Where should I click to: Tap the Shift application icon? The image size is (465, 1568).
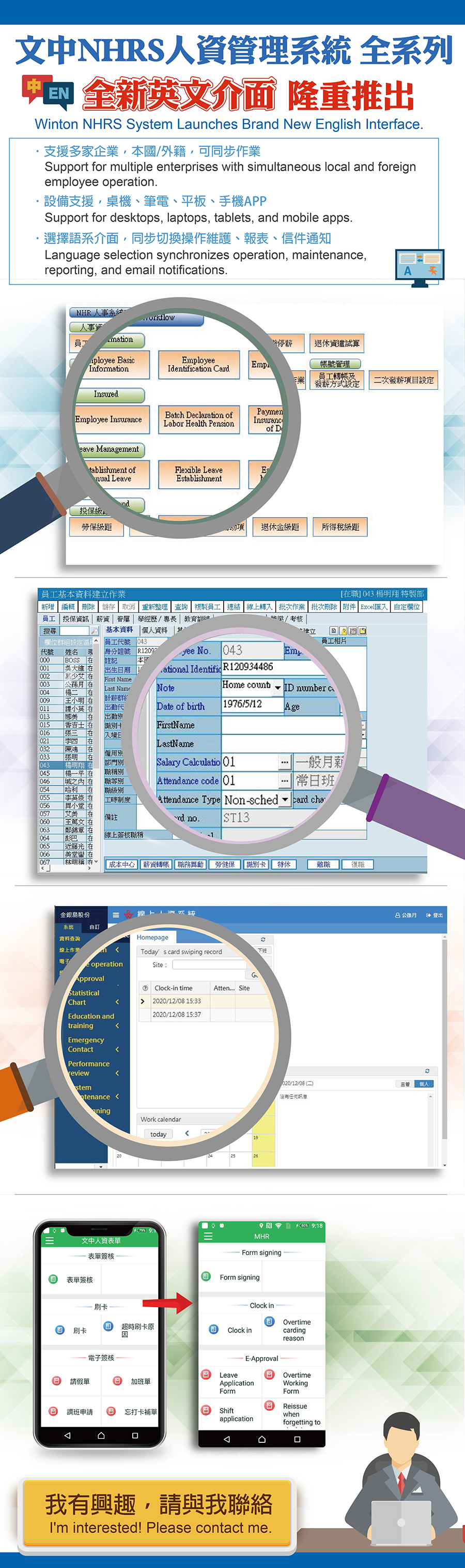tap(206, 1409)
